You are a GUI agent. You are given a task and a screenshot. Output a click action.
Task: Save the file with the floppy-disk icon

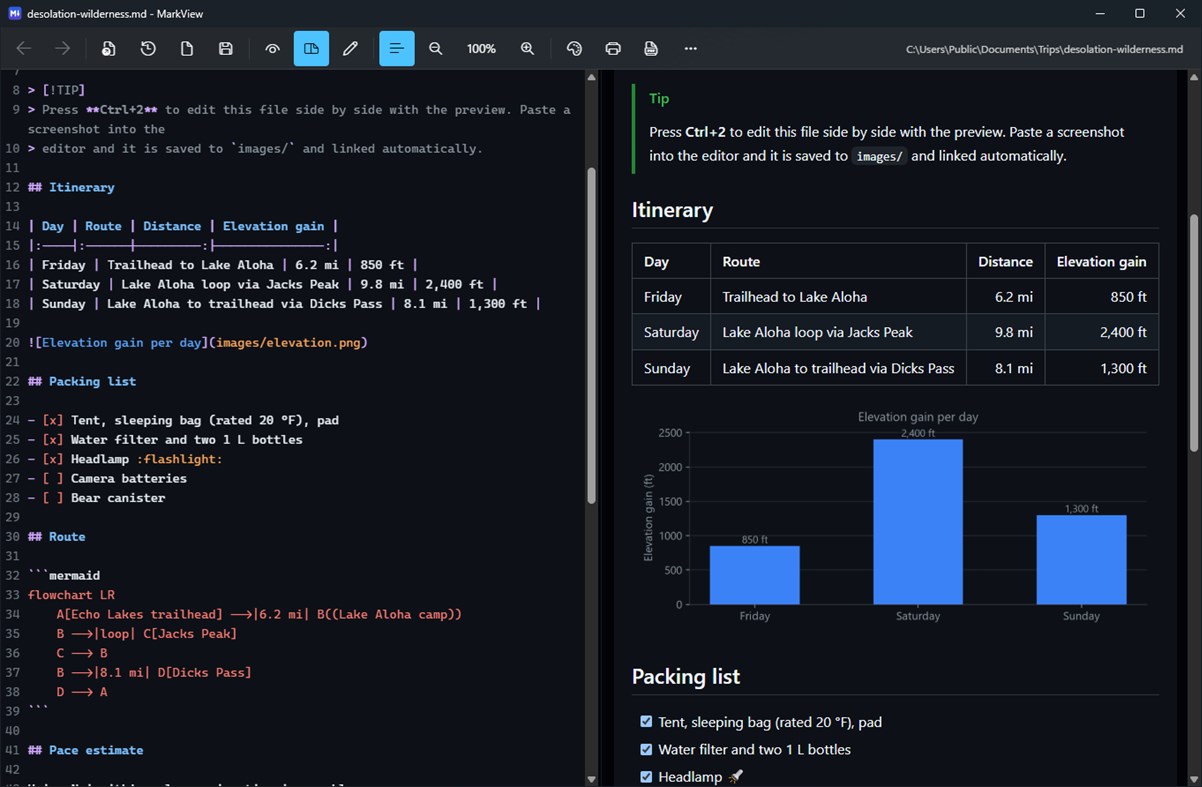226,48
